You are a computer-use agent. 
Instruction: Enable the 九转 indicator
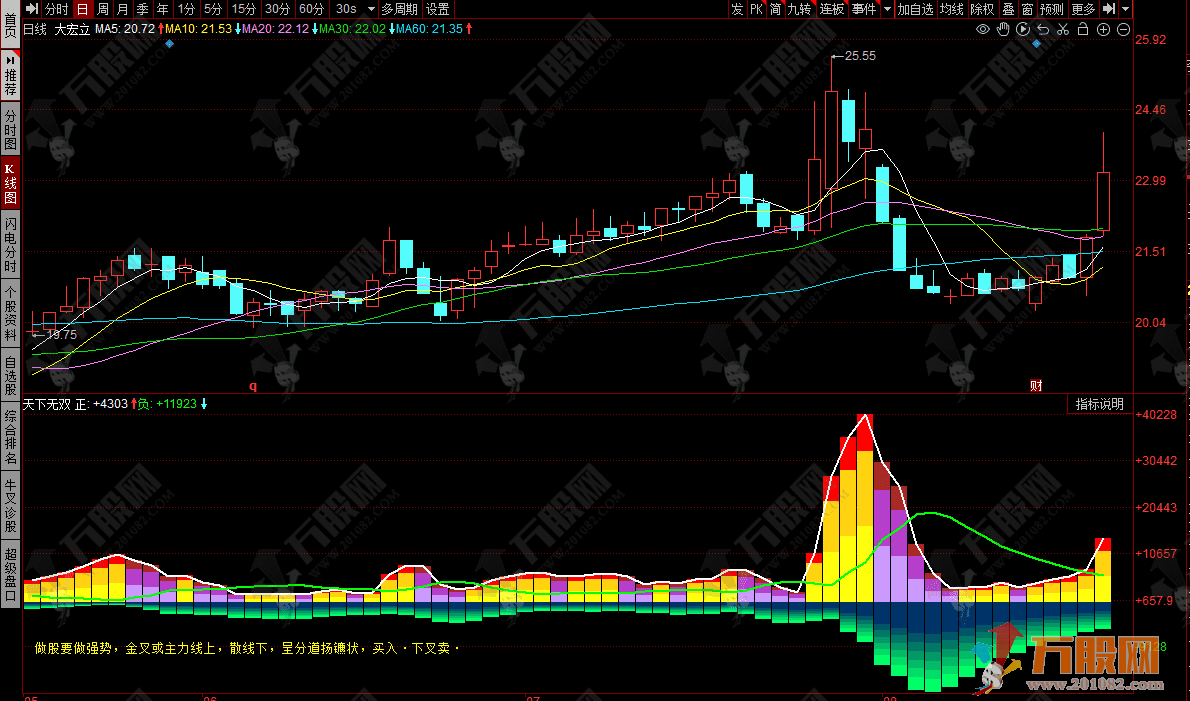[799, 9]
